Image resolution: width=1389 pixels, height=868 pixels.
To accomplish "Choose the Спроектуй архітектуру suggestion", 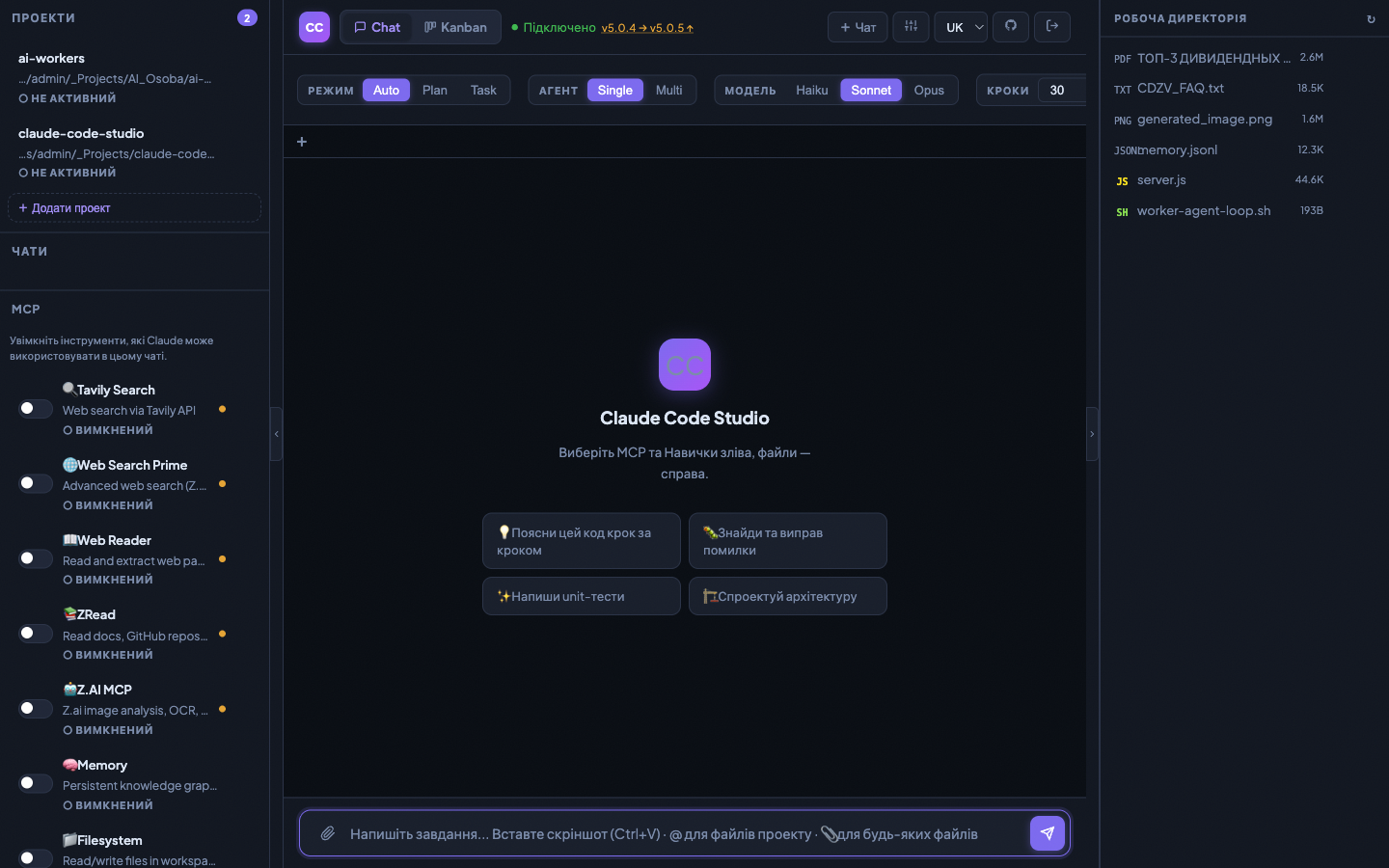I will (788, 596).
